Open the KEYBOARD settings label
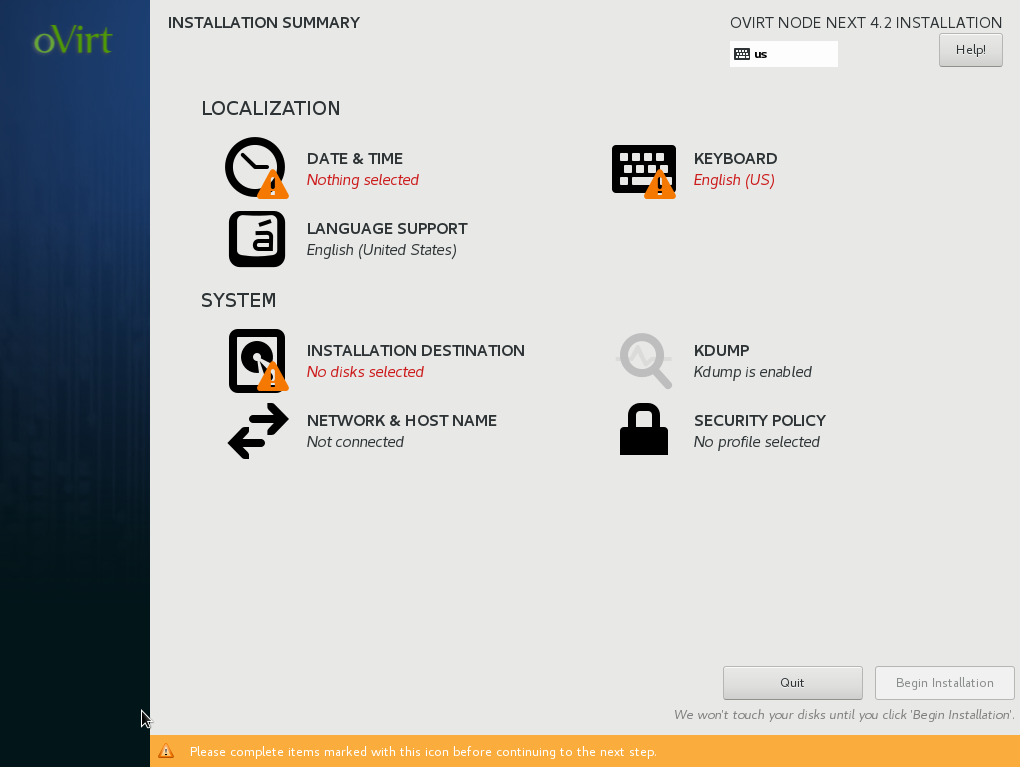 735,159
